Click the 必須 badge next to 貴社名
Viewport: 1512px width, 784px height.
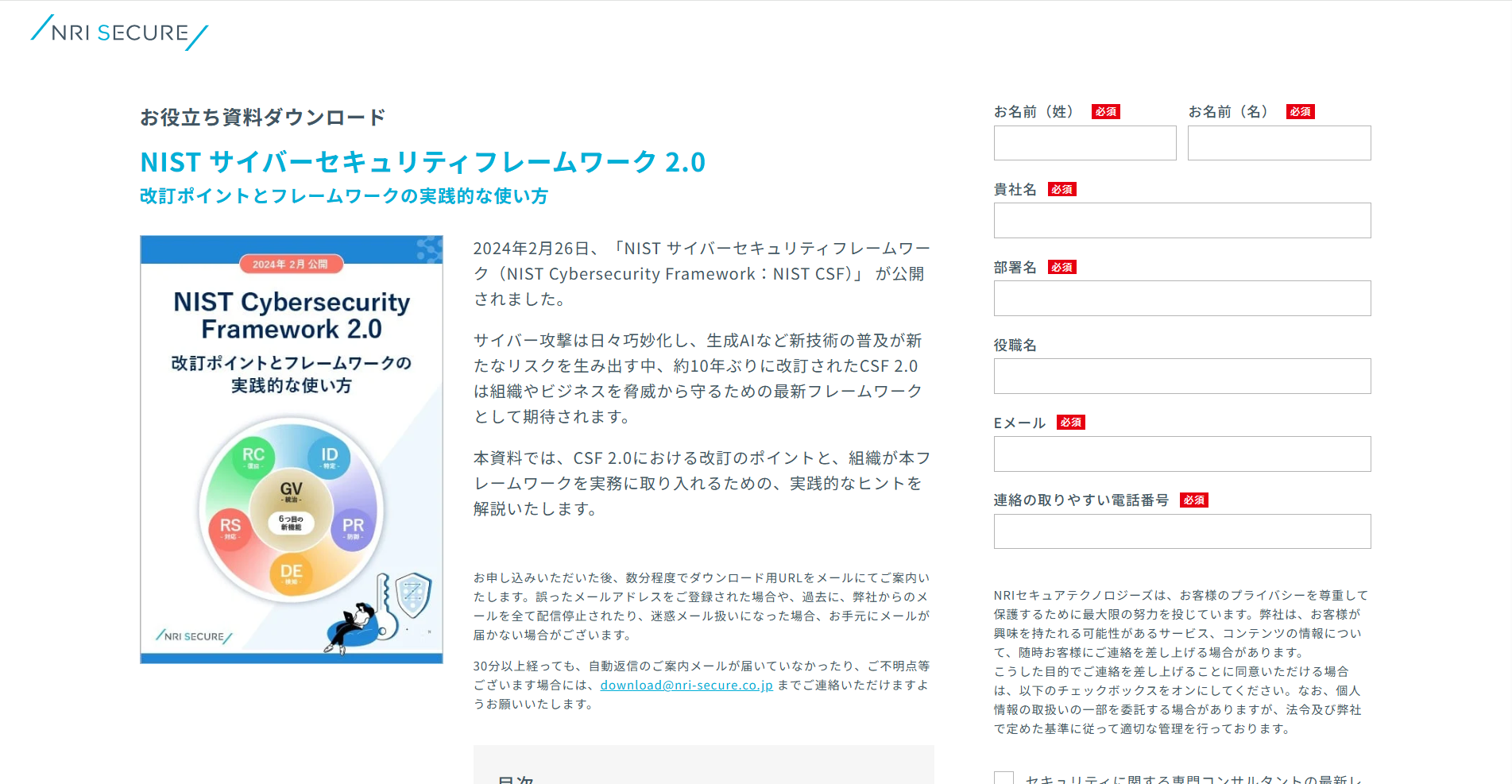coord(1061,189)
